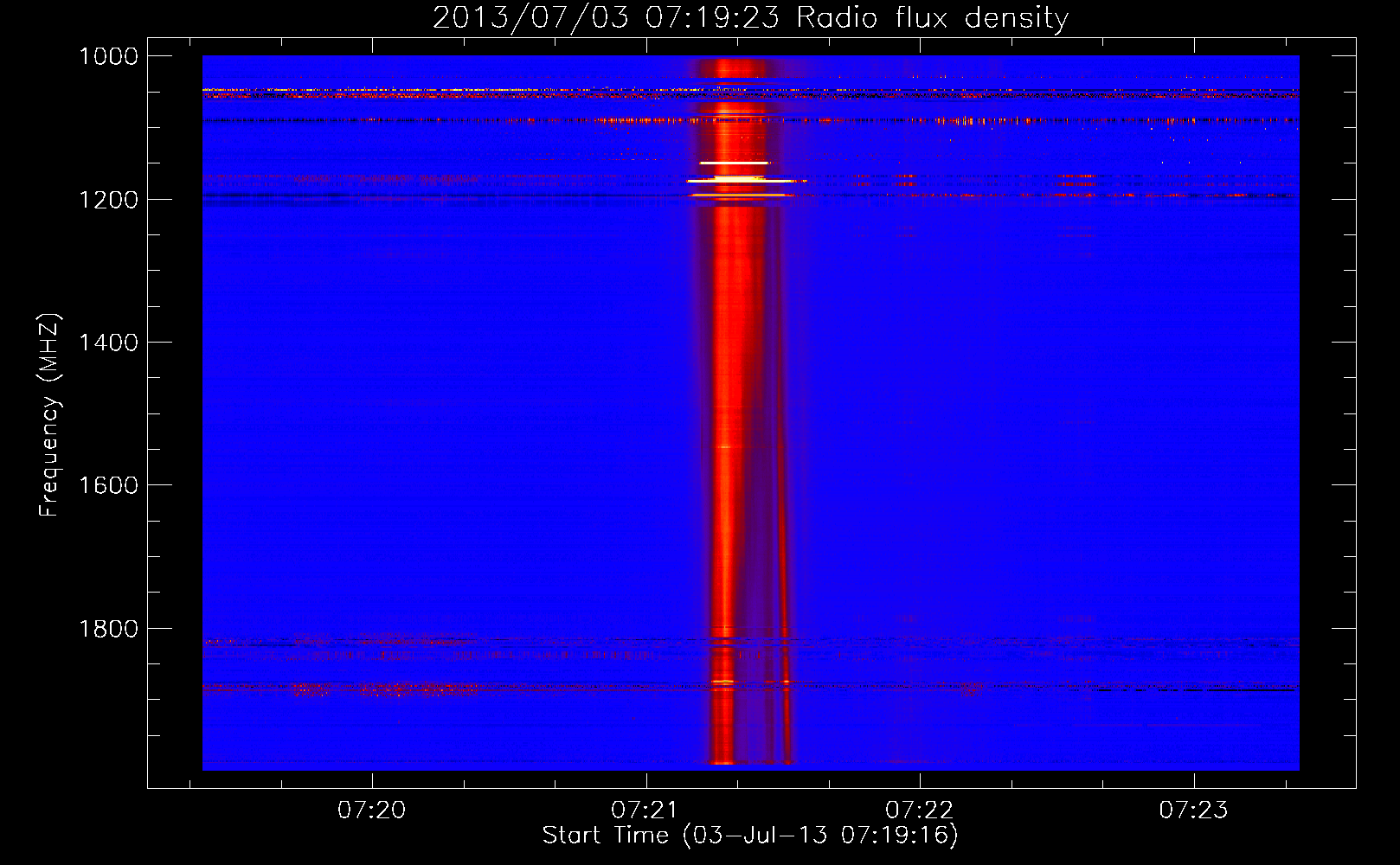Click the 07:20 time tick label

pos(372,811)
